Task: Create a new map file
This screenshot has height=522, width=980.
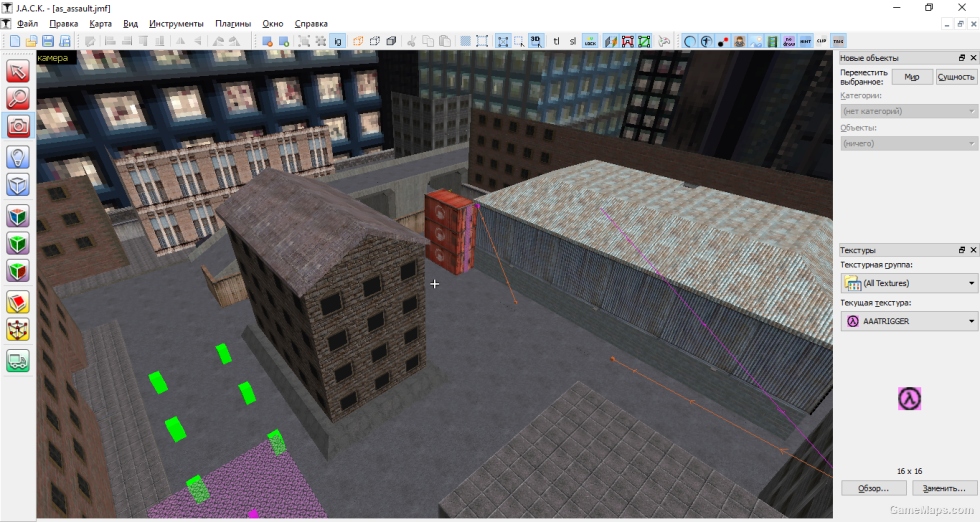Action: pos(15,41)
